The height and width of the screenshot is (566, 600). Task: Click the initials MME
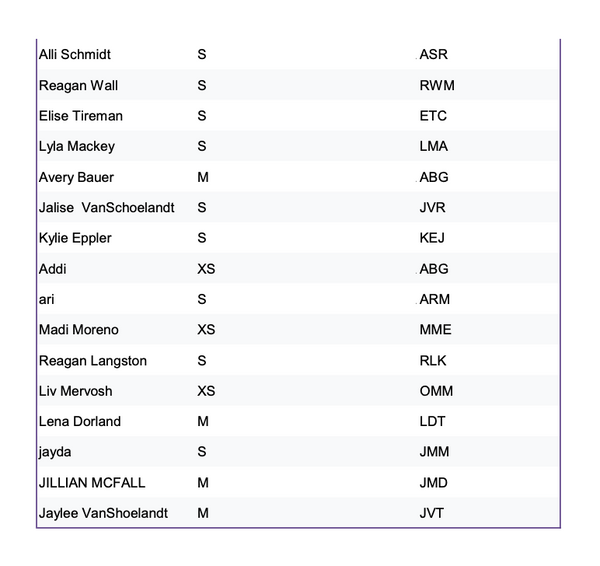(x=435, y=330)
